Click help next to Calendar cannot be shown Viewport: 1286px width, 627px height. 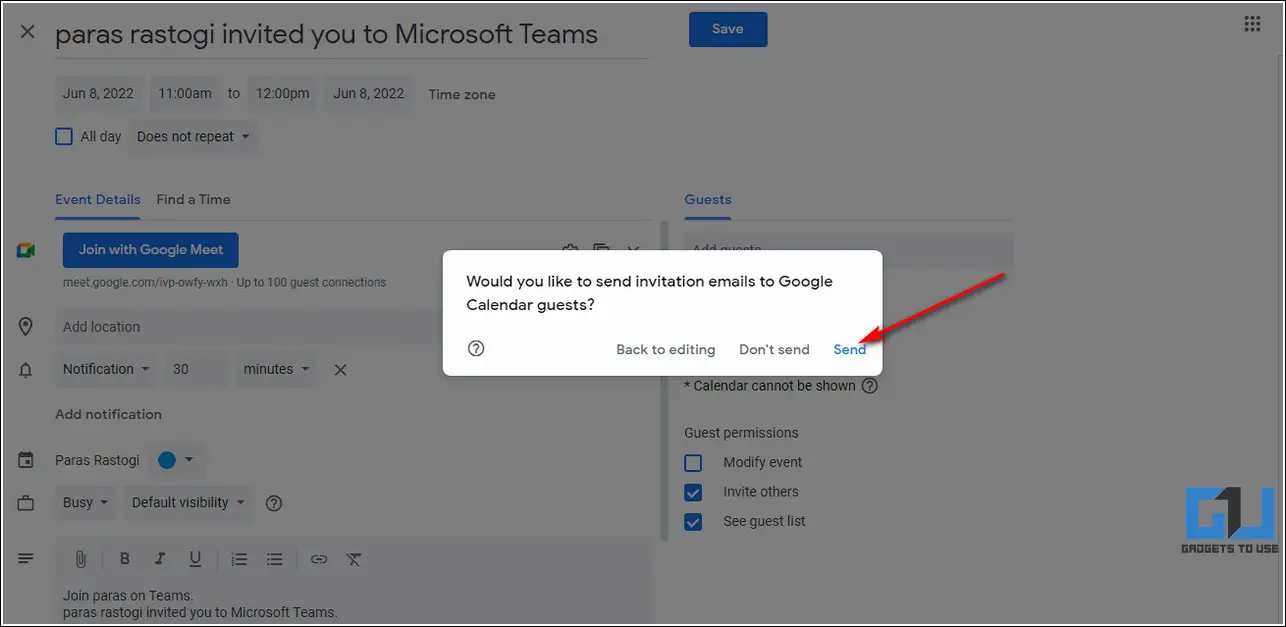[870, 386]
